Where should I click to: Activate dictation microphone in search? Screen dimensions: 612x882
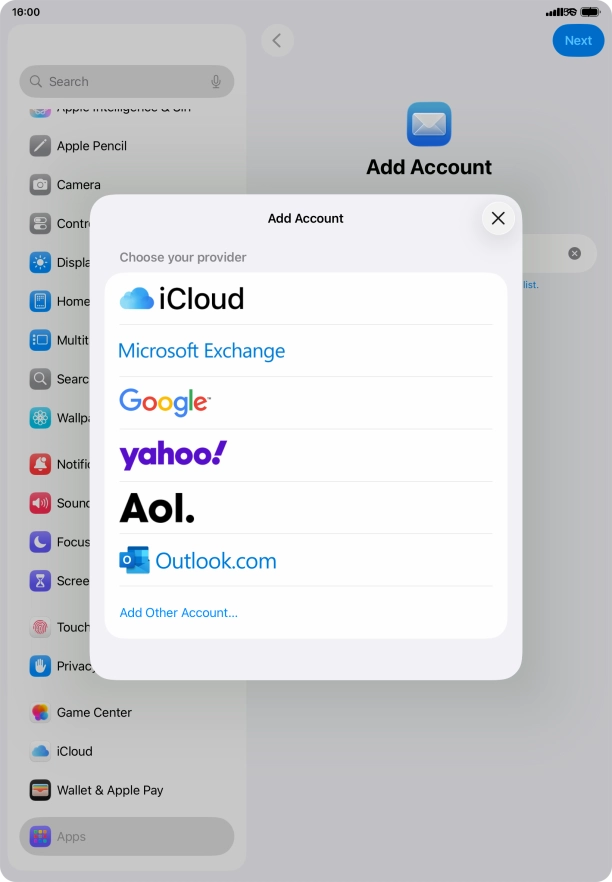coord(216,82)
